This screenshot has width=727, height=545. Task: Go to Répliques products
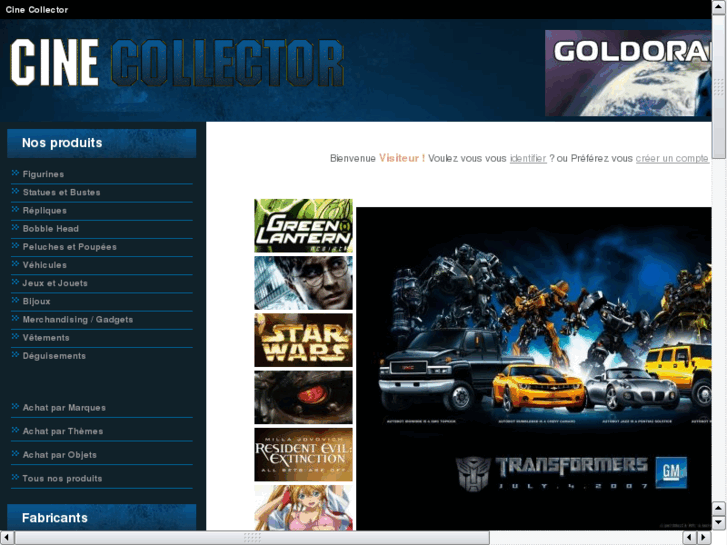[x=45, y=211]
